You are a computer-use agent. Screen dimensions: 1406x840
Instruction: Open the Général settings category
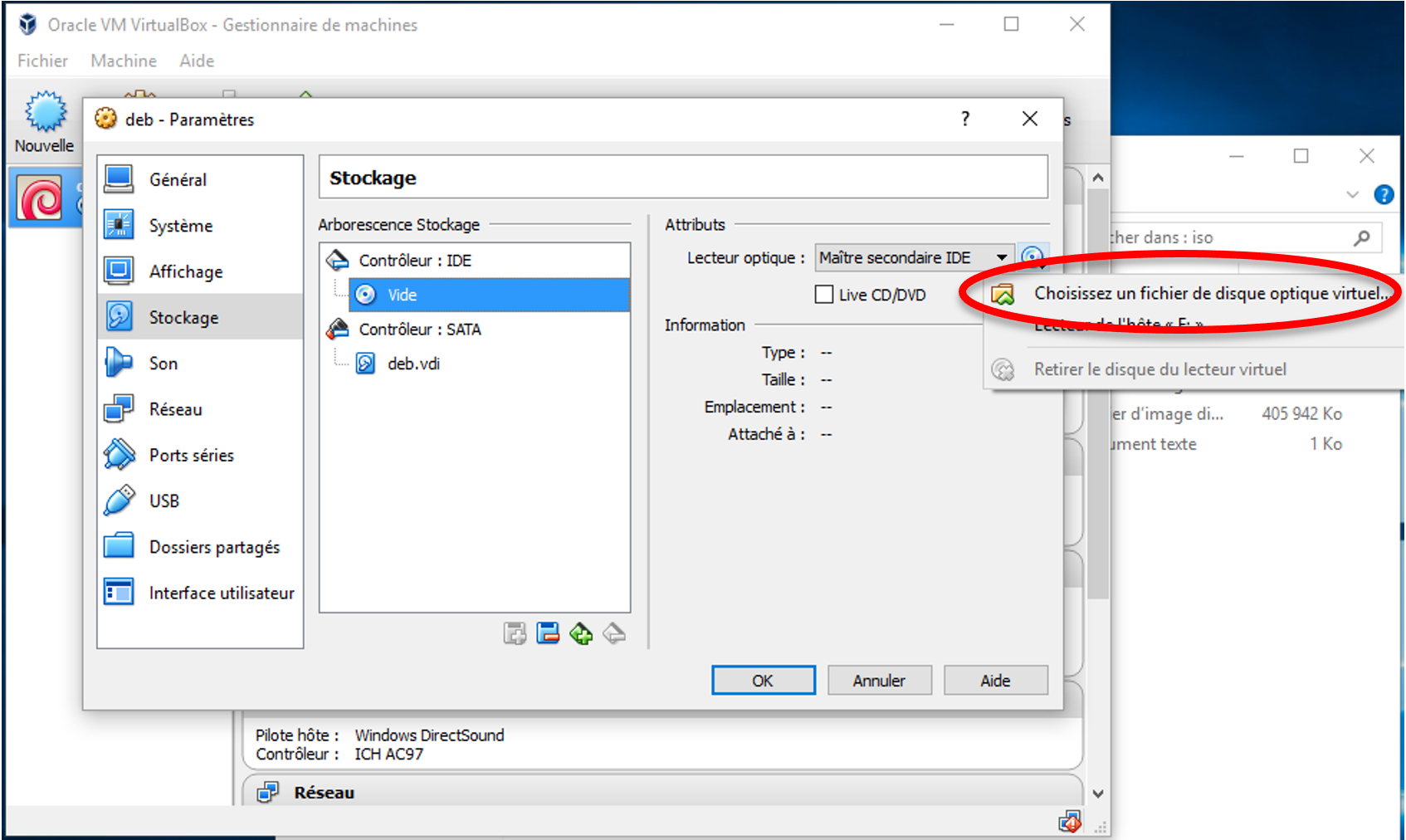(x=200, y=179)
